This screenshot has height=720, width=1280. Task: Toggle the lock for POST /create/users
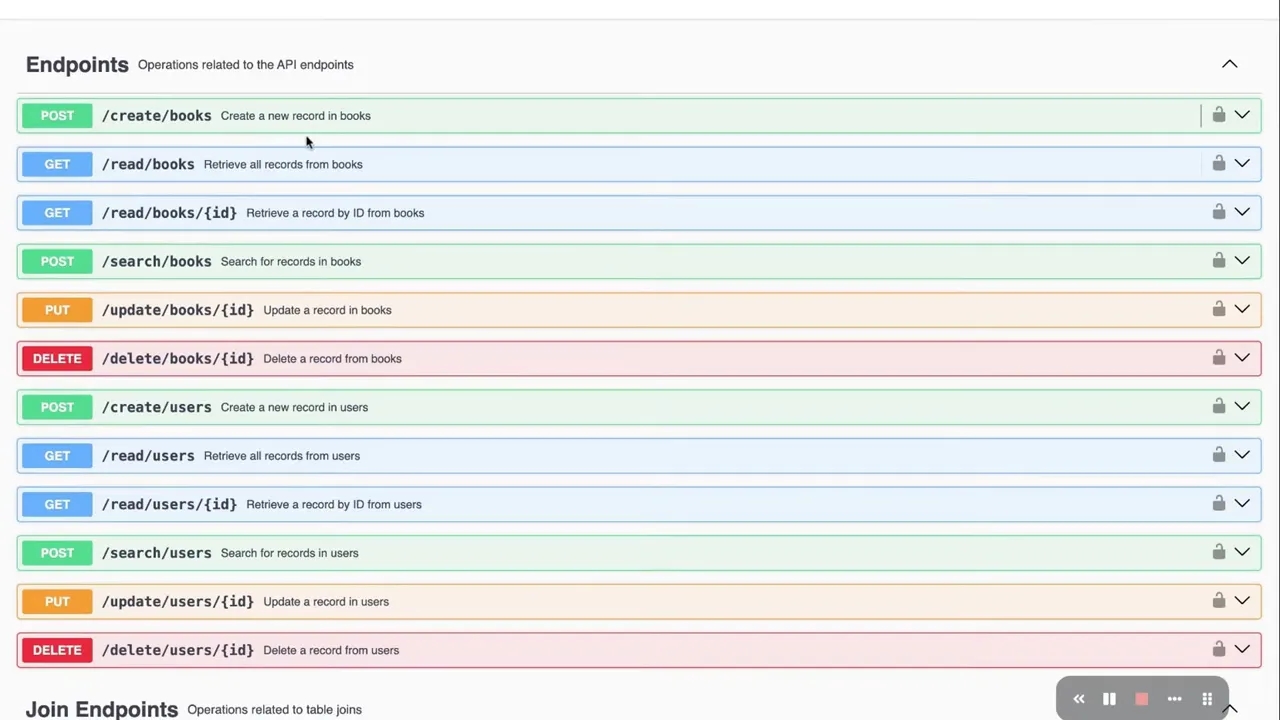coord(1218,406)
